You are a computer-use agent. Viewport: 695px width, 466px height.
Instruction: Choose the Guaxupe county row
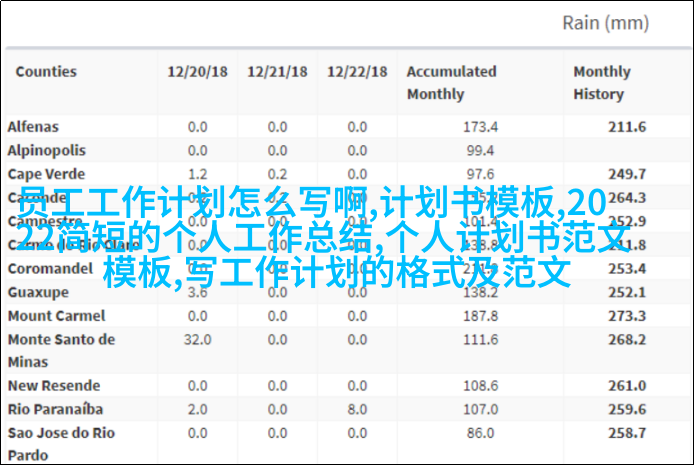coord(37,292)
